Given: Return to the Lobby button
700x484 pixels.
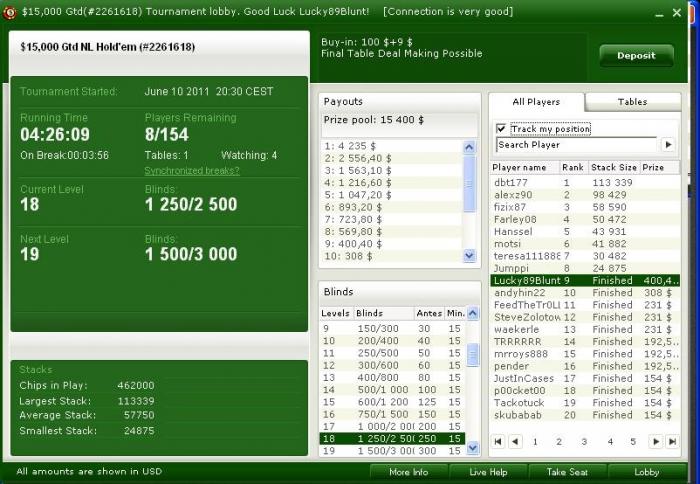Looking at the screenshot, I should coord(646,472).
